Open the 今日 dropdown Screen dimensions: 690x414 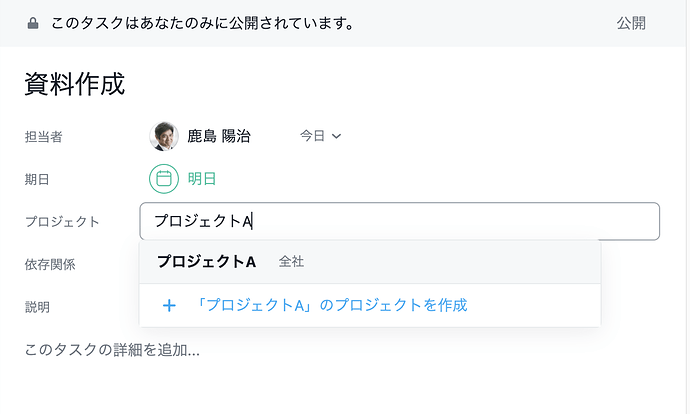click(321, 136)
